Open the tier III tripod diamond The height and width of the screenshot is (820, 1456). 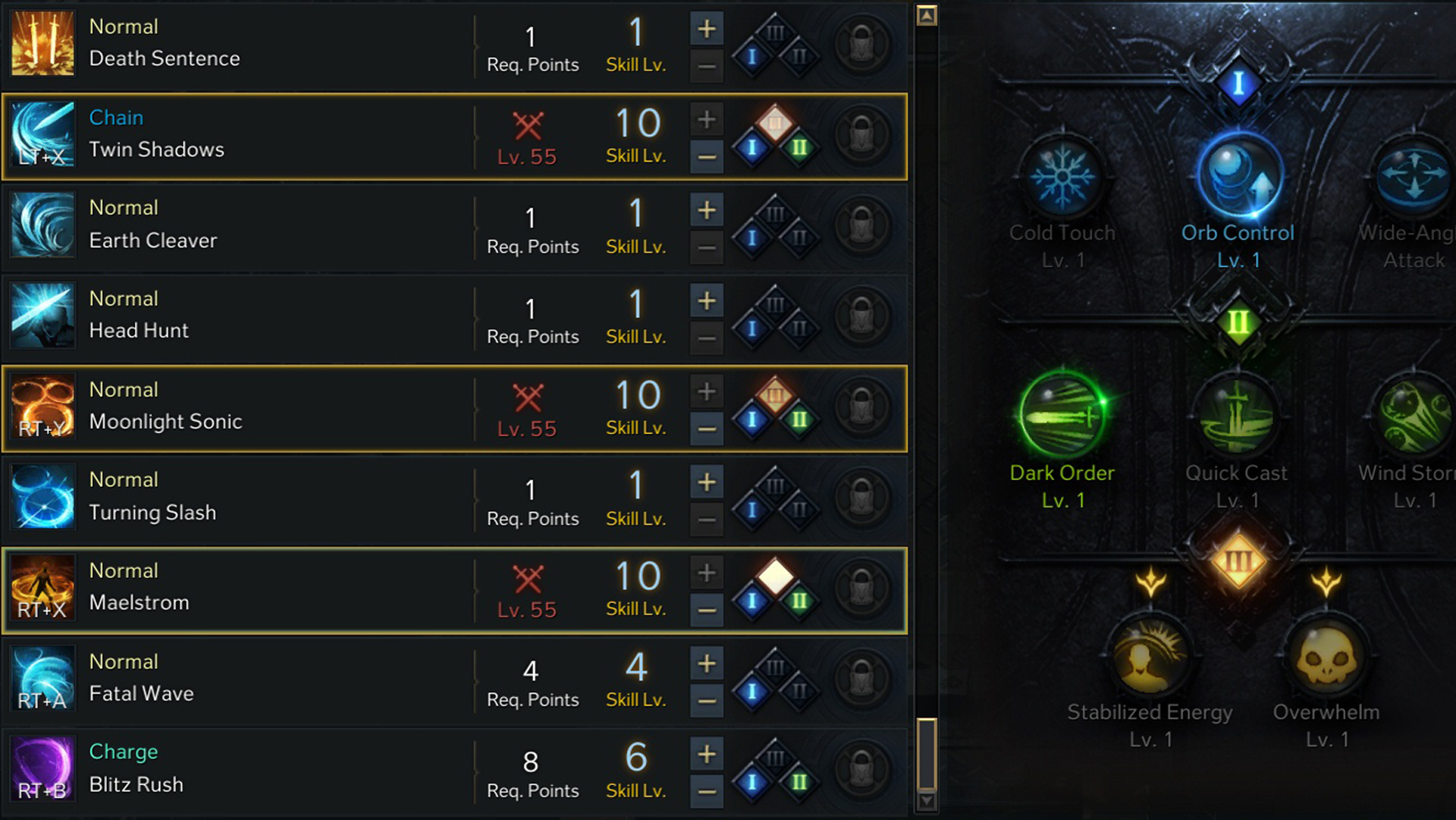(x=1238, y=562)
